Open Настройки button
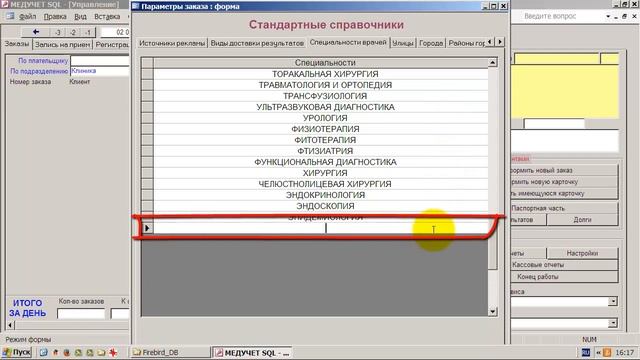The image size is (640, 360). tap(582, 253)
